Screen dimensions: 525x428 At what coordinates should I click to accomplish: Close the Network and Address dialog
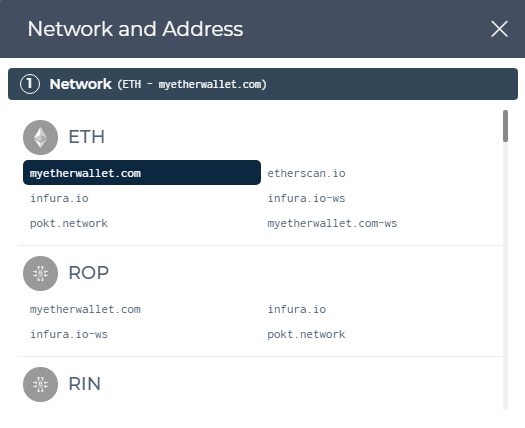tap(500, 29)
